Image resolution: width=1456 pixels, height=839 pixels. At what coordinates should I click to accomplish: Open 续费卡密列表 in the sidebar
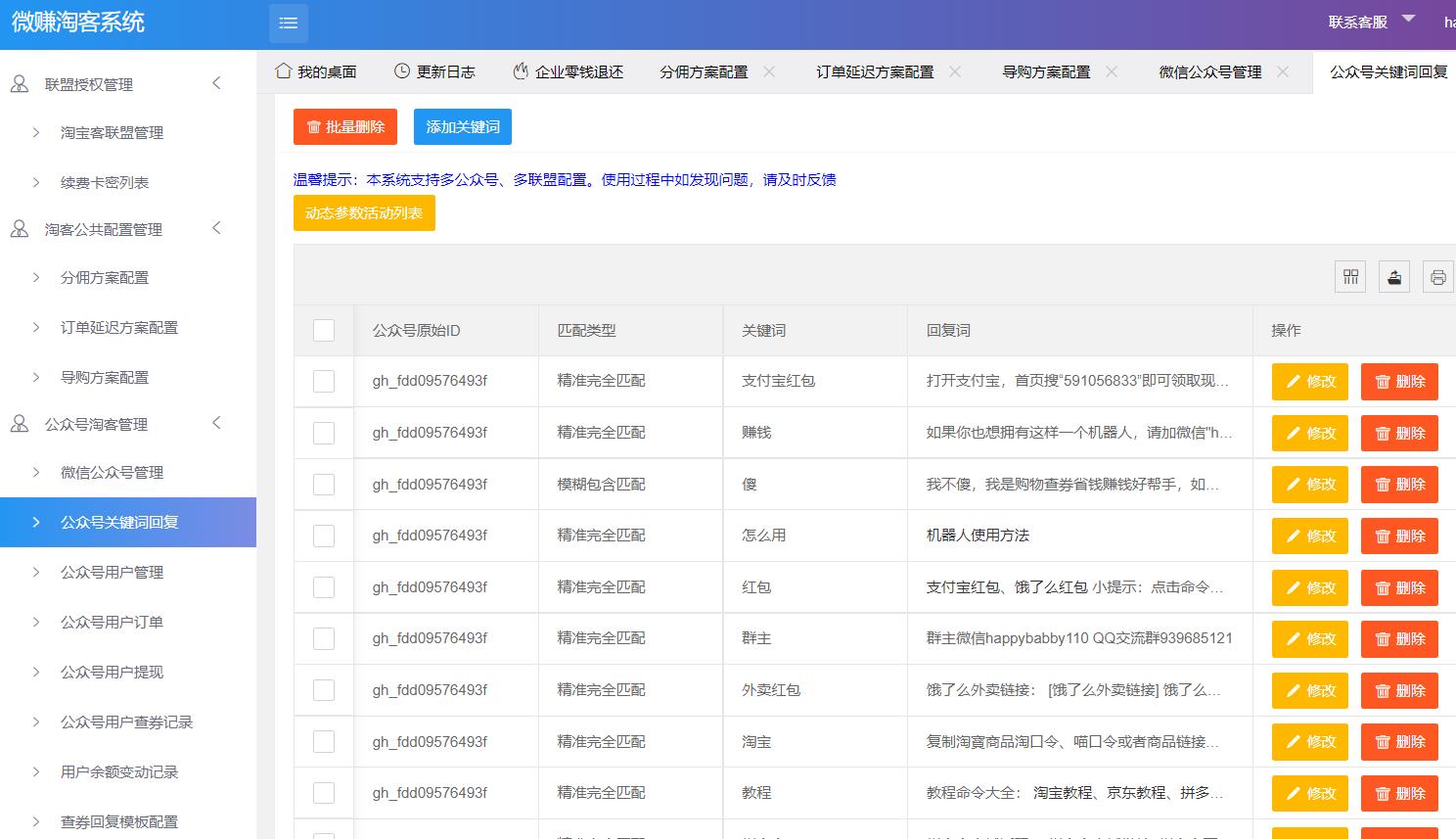pos(105,182)
